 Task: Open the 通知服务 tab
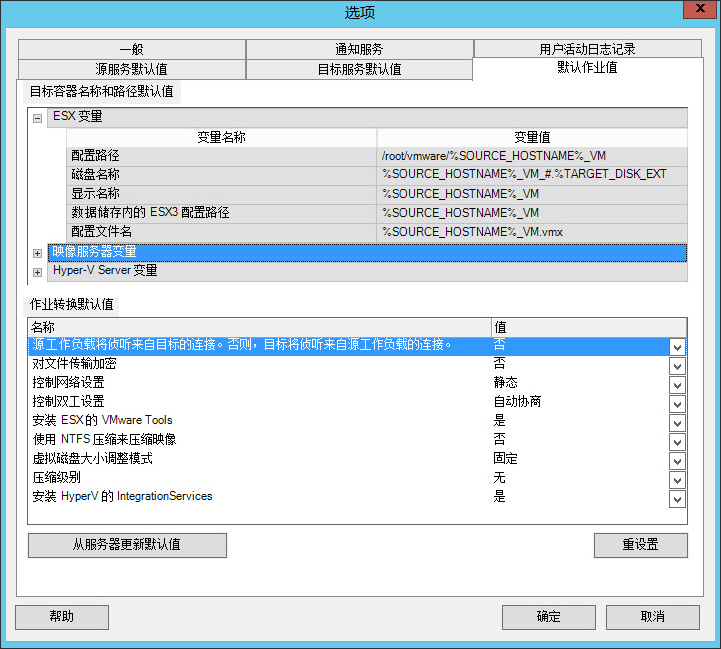coord(359,49)
